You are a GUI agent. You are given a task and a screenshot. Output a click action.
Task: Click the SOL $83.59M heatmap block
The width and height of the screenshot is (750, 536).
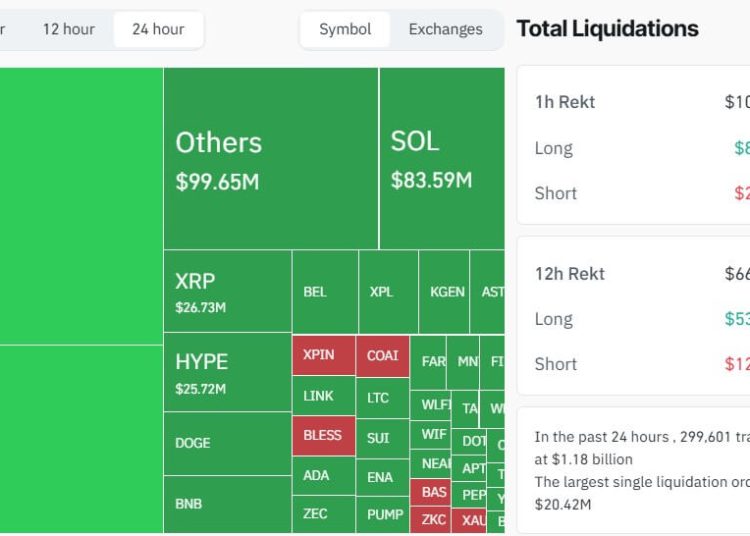tap(441, 158)
